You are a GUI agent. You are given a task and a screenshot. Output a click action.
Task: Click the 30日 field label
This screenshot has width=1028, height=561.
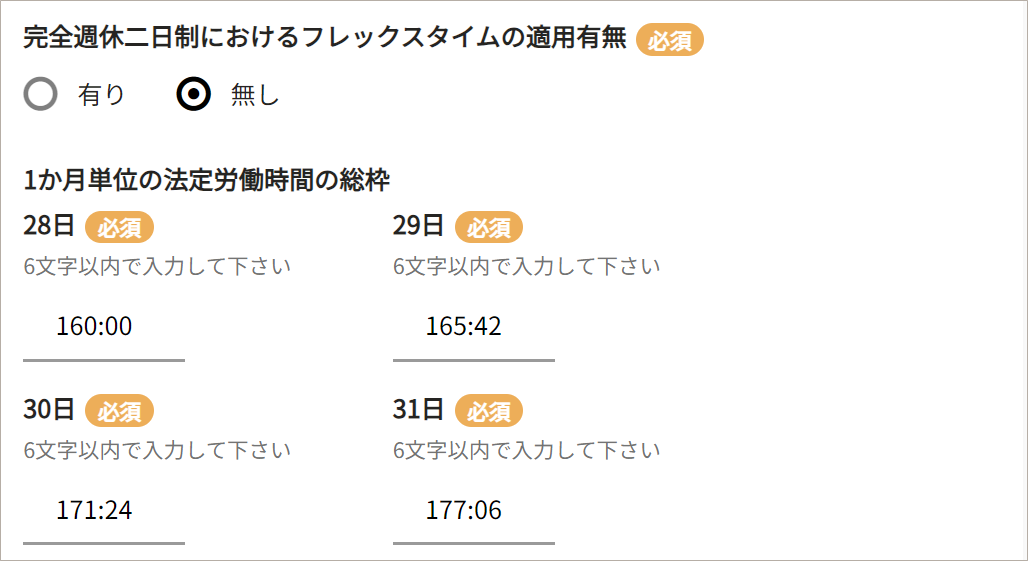[49, 409]
